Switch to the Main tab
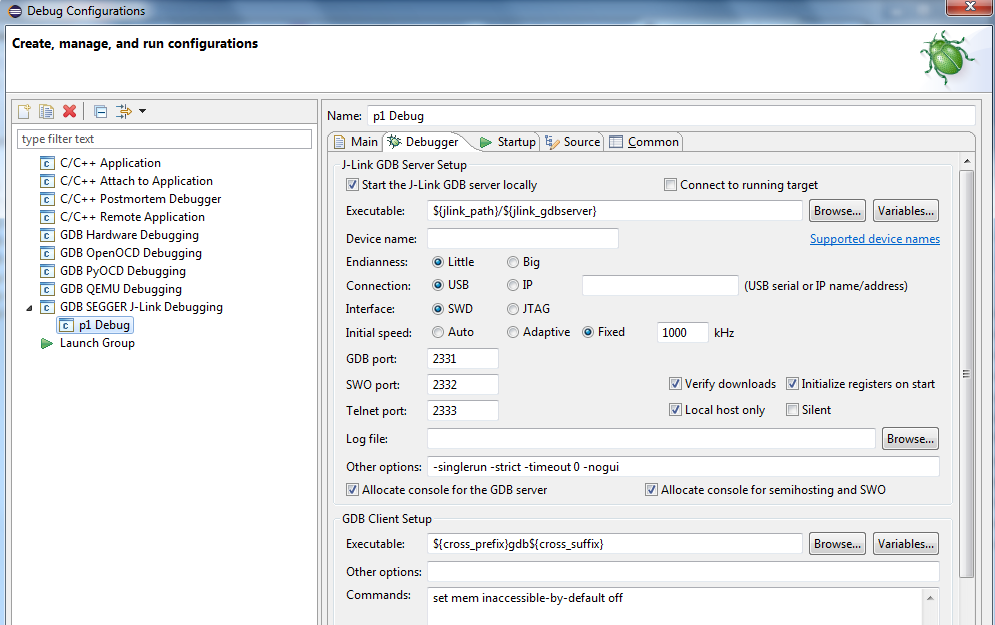 356,142
